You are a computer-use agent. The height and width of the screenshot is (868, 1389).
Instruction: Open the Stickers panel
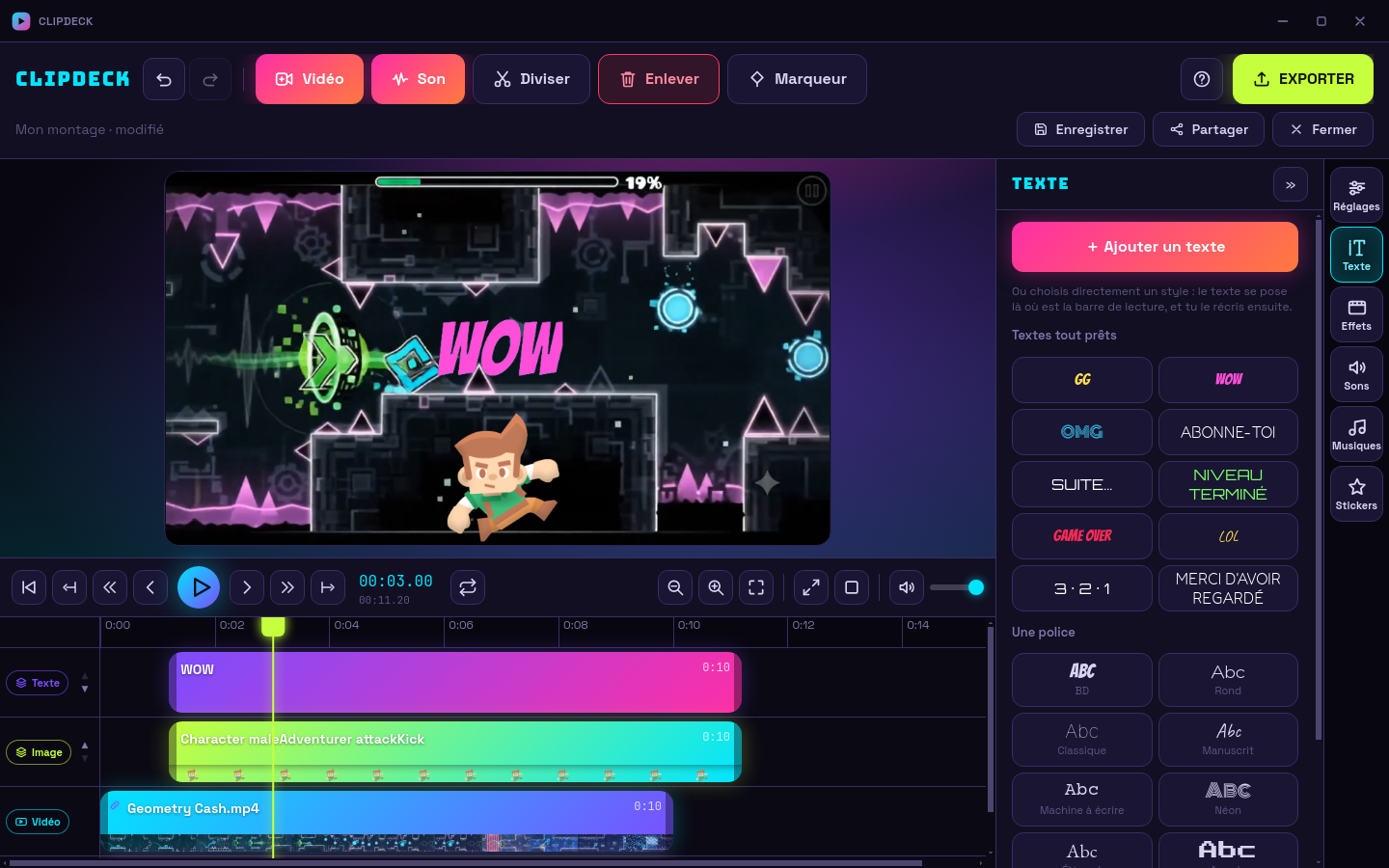click(1356, 494)
